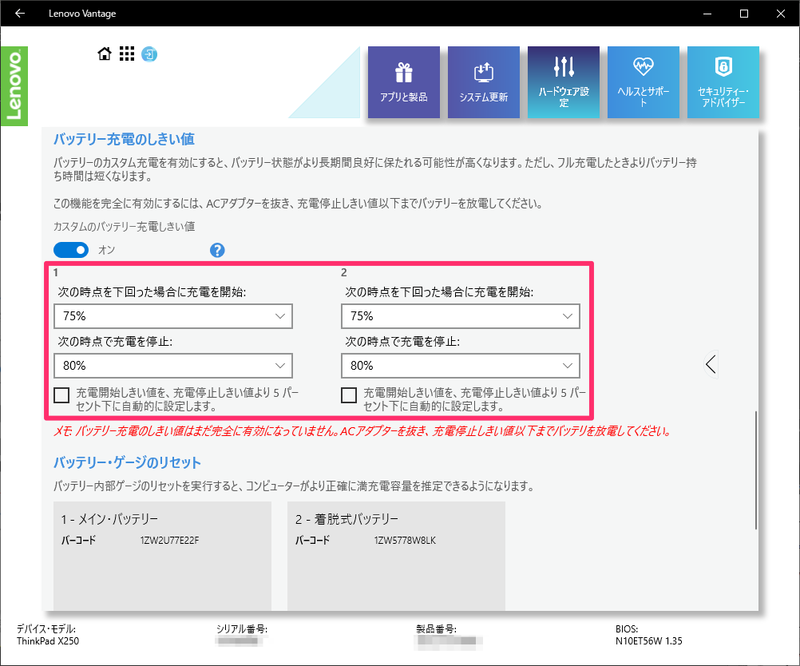Go back with the arrow in title bar
The image size is (800, 666).
20,13
